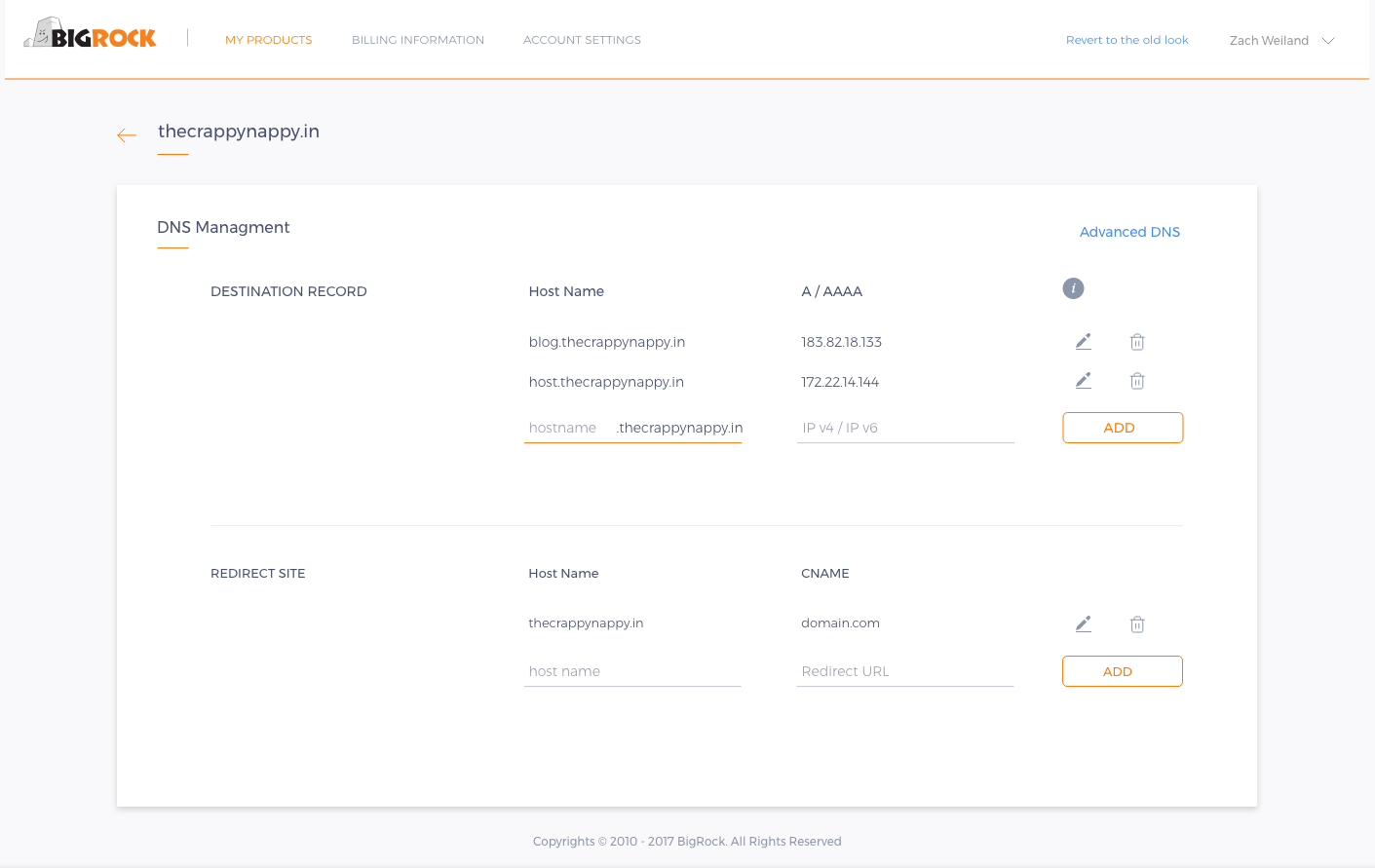This screenshot has height=868, width=1375.
Task: Select the IP address 183.82.18.133
Action: tap(841, 342)
